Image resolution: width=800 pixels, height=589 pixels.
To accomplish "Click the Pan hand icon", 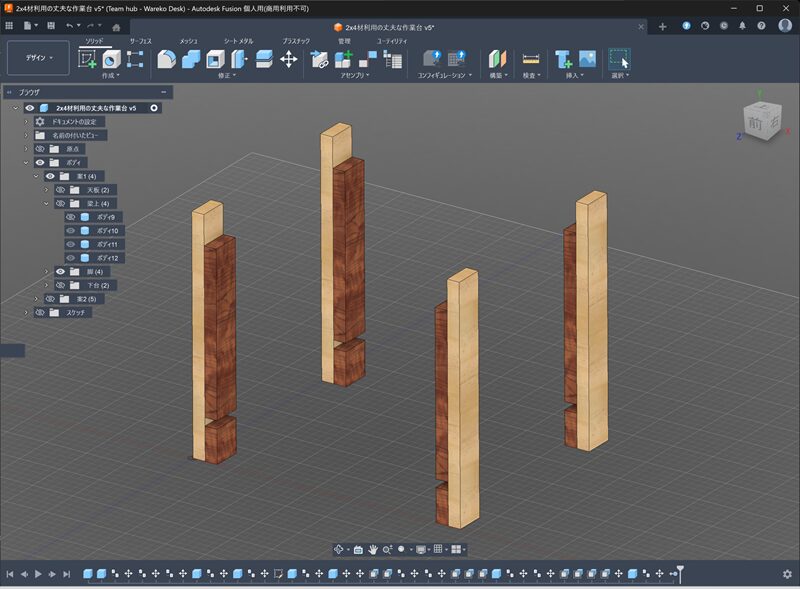I will click(373, 549).
